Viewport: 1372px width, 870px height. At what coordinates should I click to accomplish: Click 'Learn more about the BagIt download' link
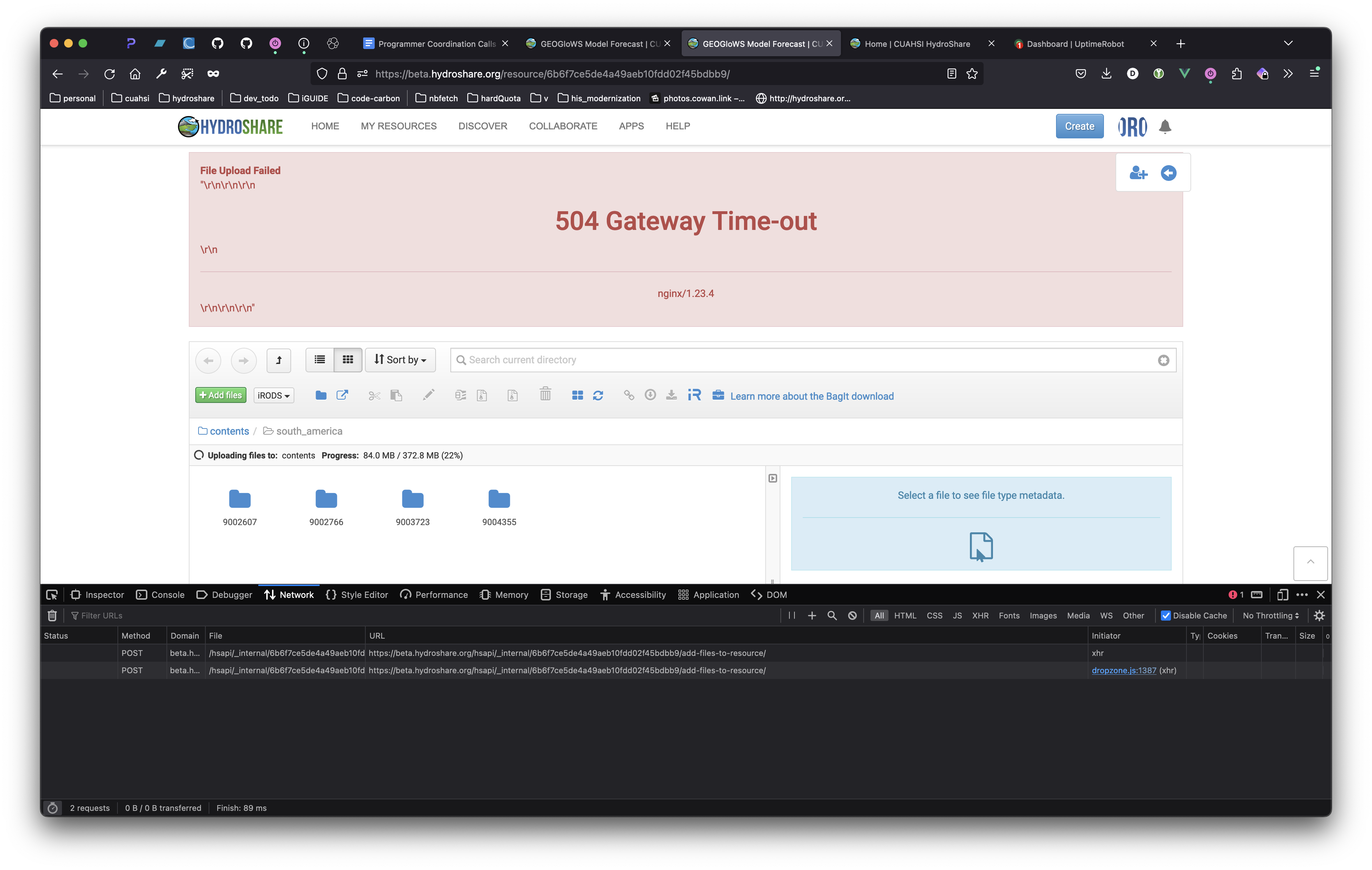point(812,396)
